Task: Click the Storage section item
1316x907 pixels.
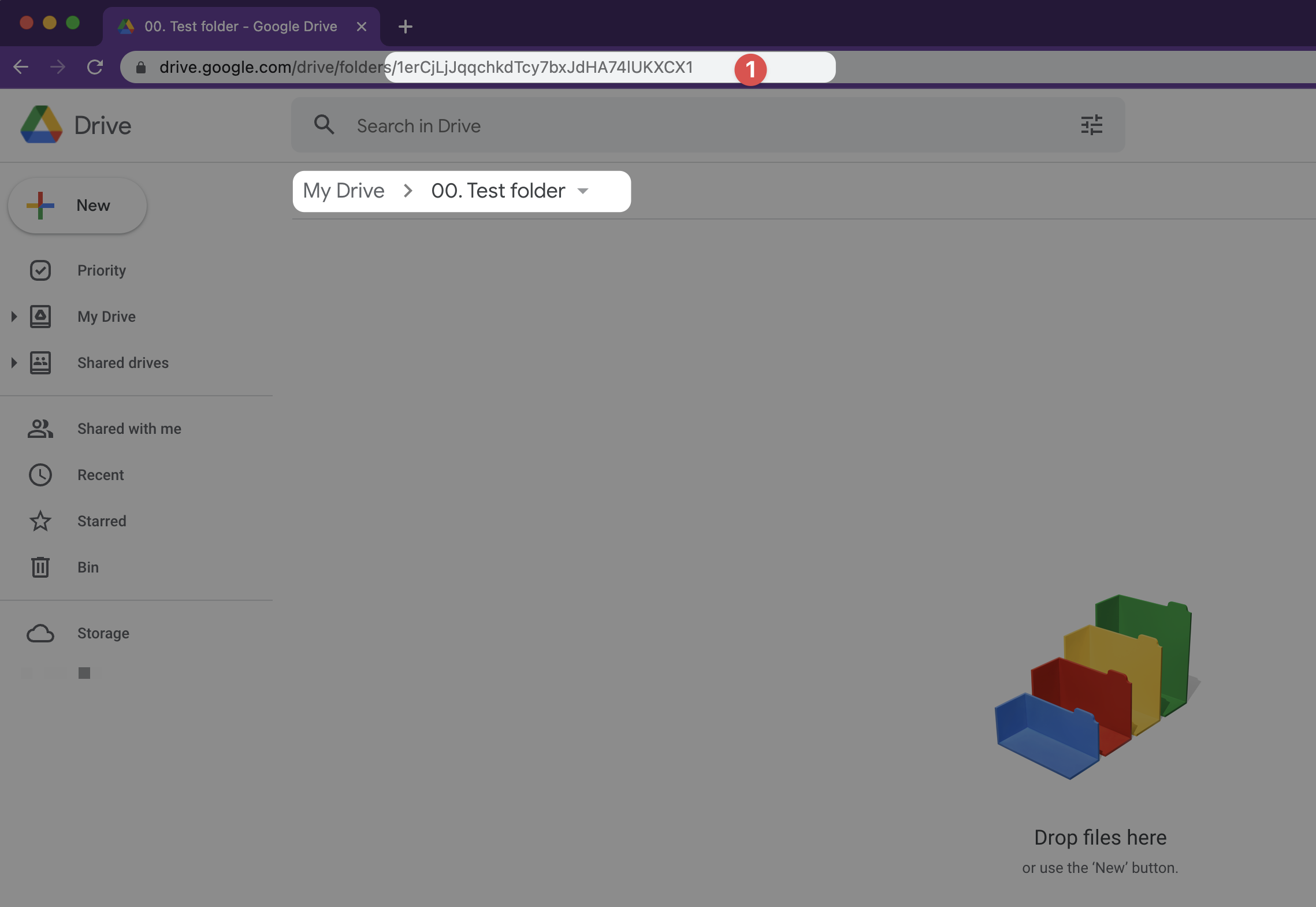Action: [103, 633]
